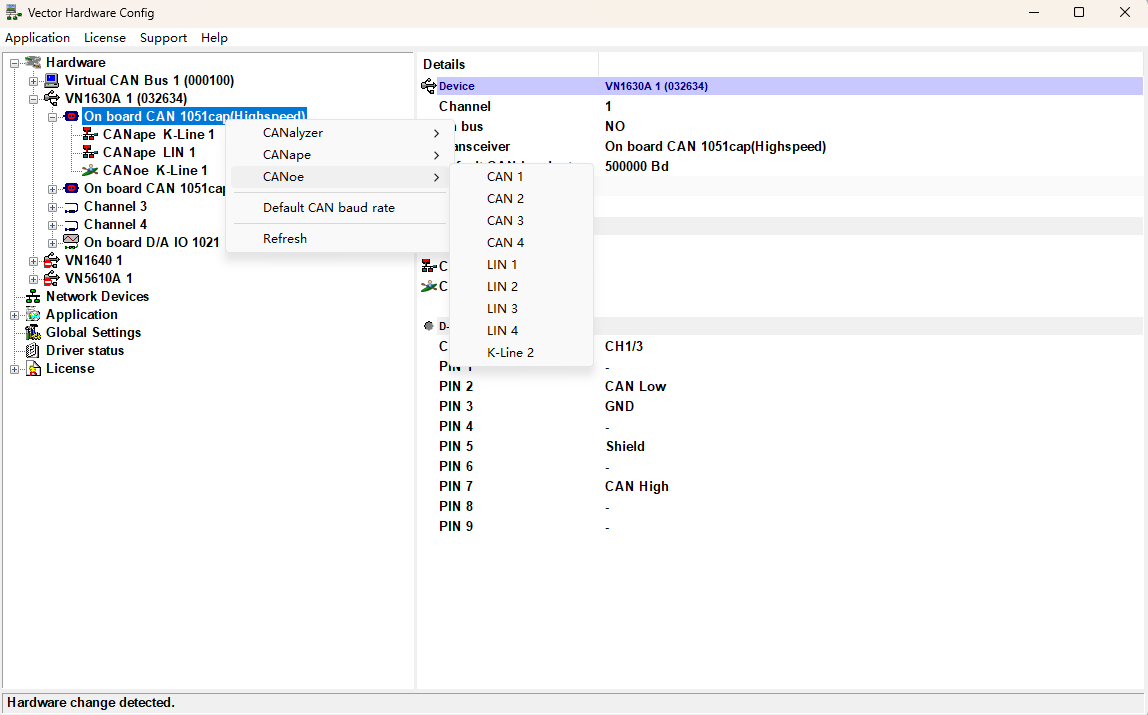Open the Help menu
Screen dimensions: 1148x715
pos(215,37)
